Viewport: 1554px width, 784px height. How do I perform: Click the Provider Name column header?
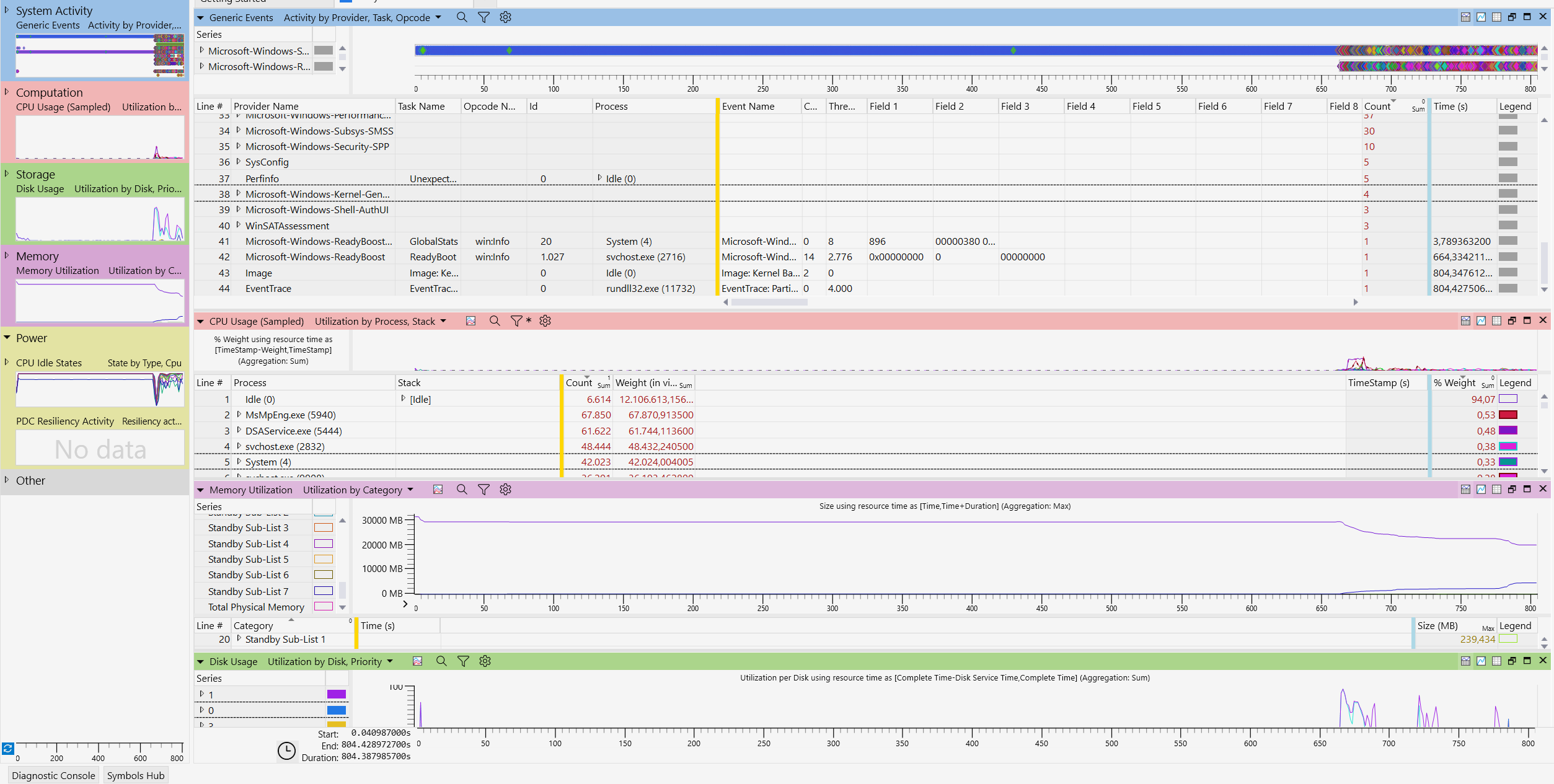[x=266, y=107]
